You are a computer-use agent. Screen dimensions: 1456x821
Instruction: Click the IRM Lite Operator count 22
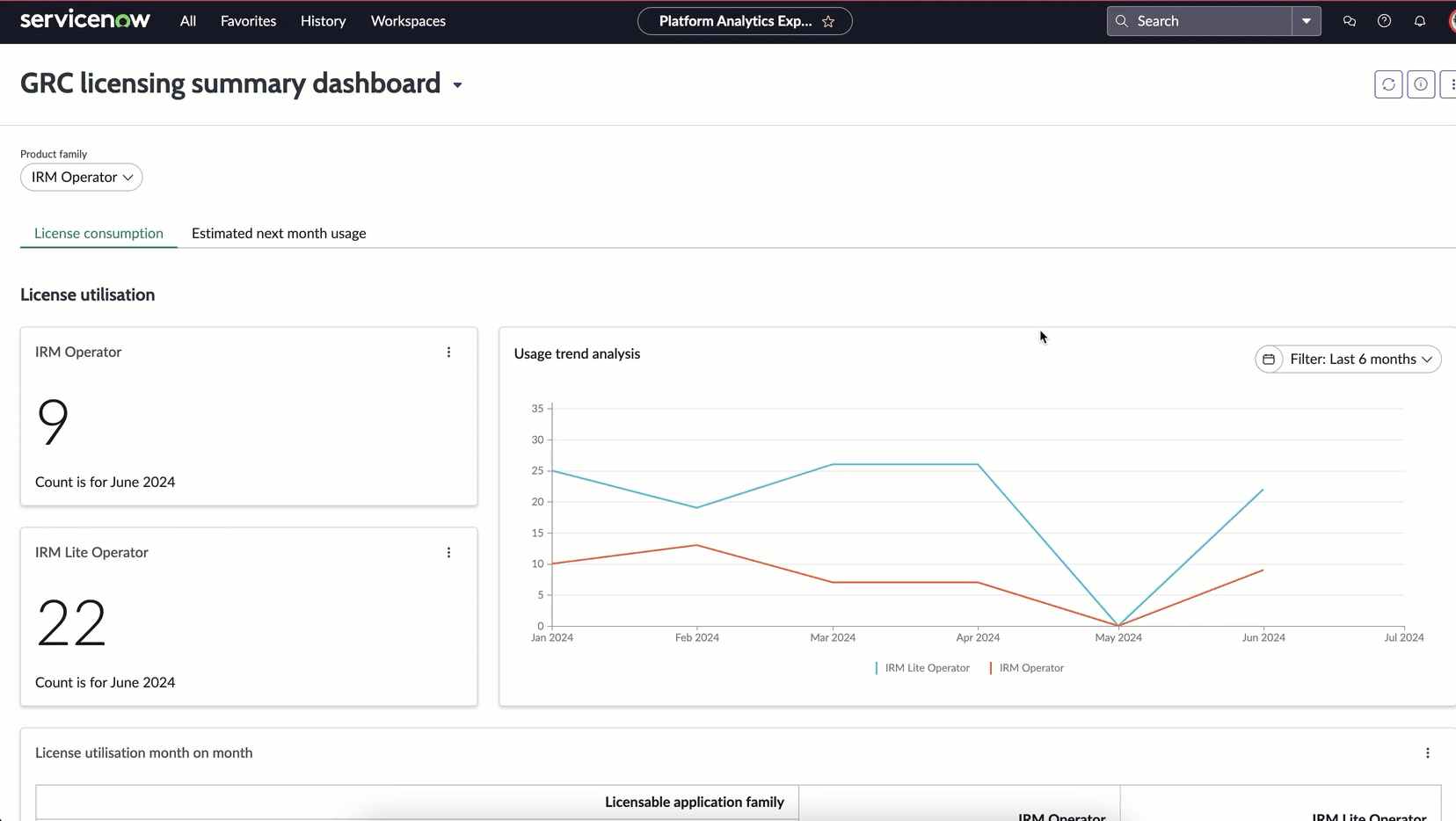click(x=71, y=622)
